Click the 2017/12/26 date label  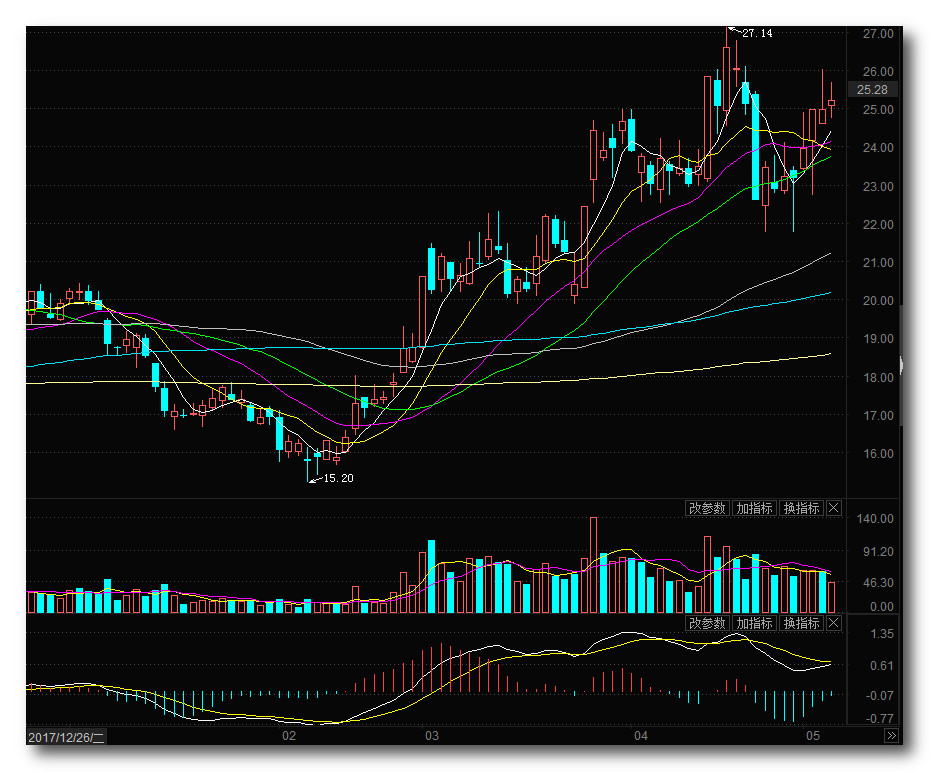point(66,737)
